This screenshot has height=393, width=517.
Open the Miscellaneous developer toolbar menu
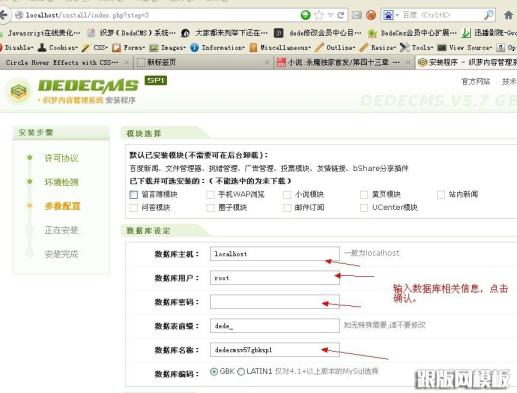coord(280,48)
